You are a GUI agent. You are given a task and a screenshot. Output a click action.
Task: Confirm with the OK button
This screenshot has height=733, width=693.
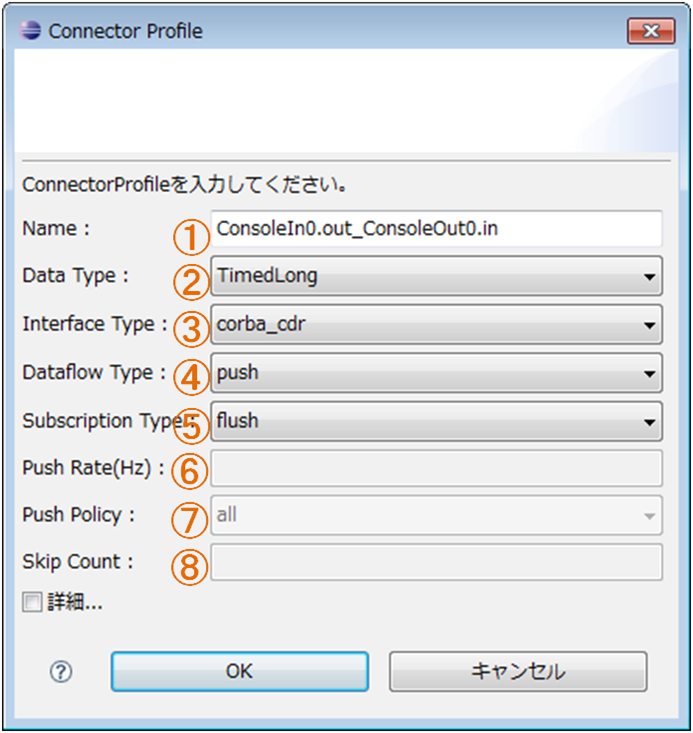239,671
